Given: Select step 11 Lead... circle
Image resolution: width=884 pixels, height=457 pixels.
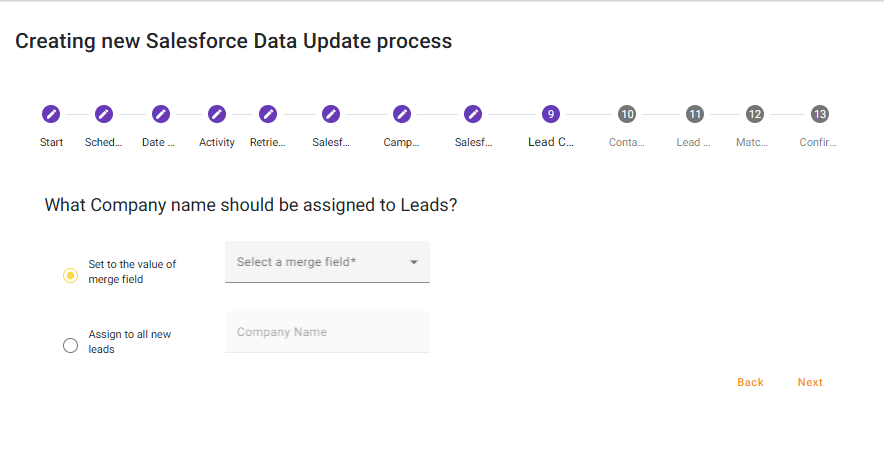Looking at the screenshot, I should tap(695, 114).
